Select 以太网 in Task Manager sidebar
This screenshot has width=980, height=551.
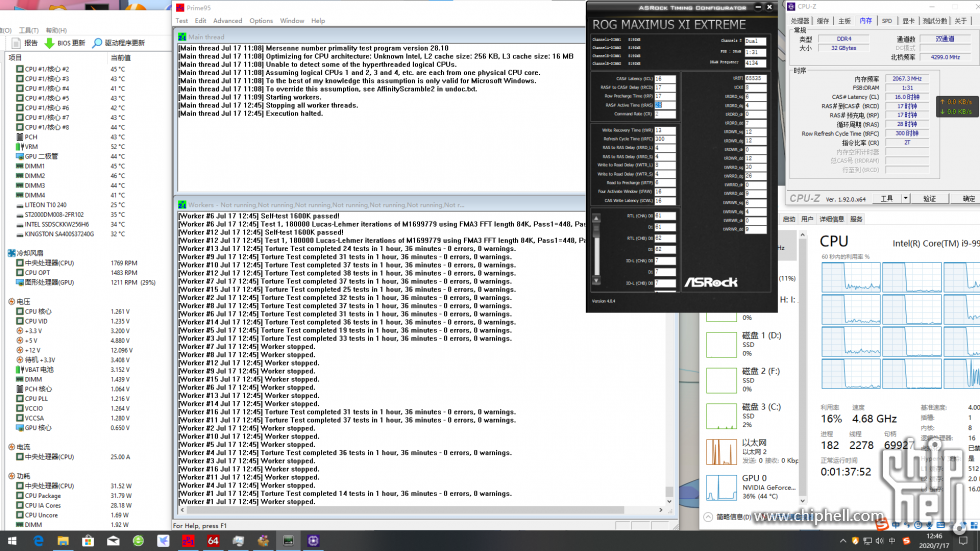click(751, 451)
